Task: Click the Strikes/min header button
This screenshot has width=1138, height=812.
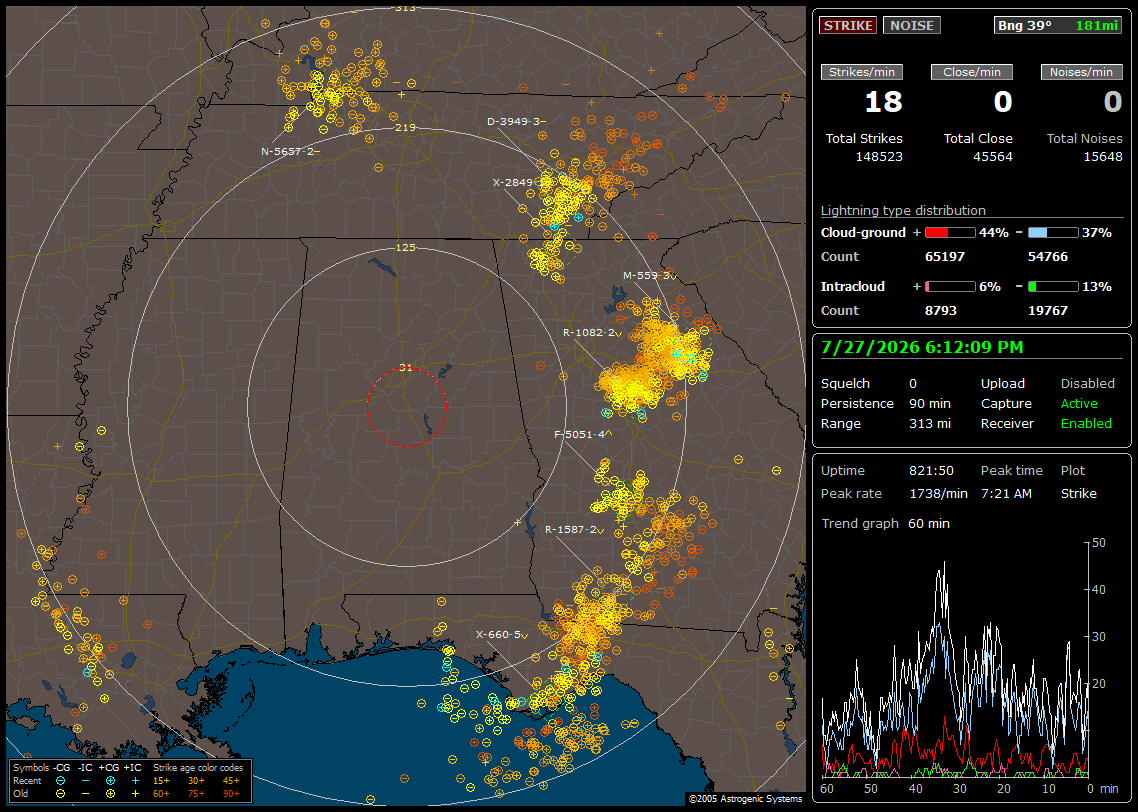Action: [x=861, y=72]
